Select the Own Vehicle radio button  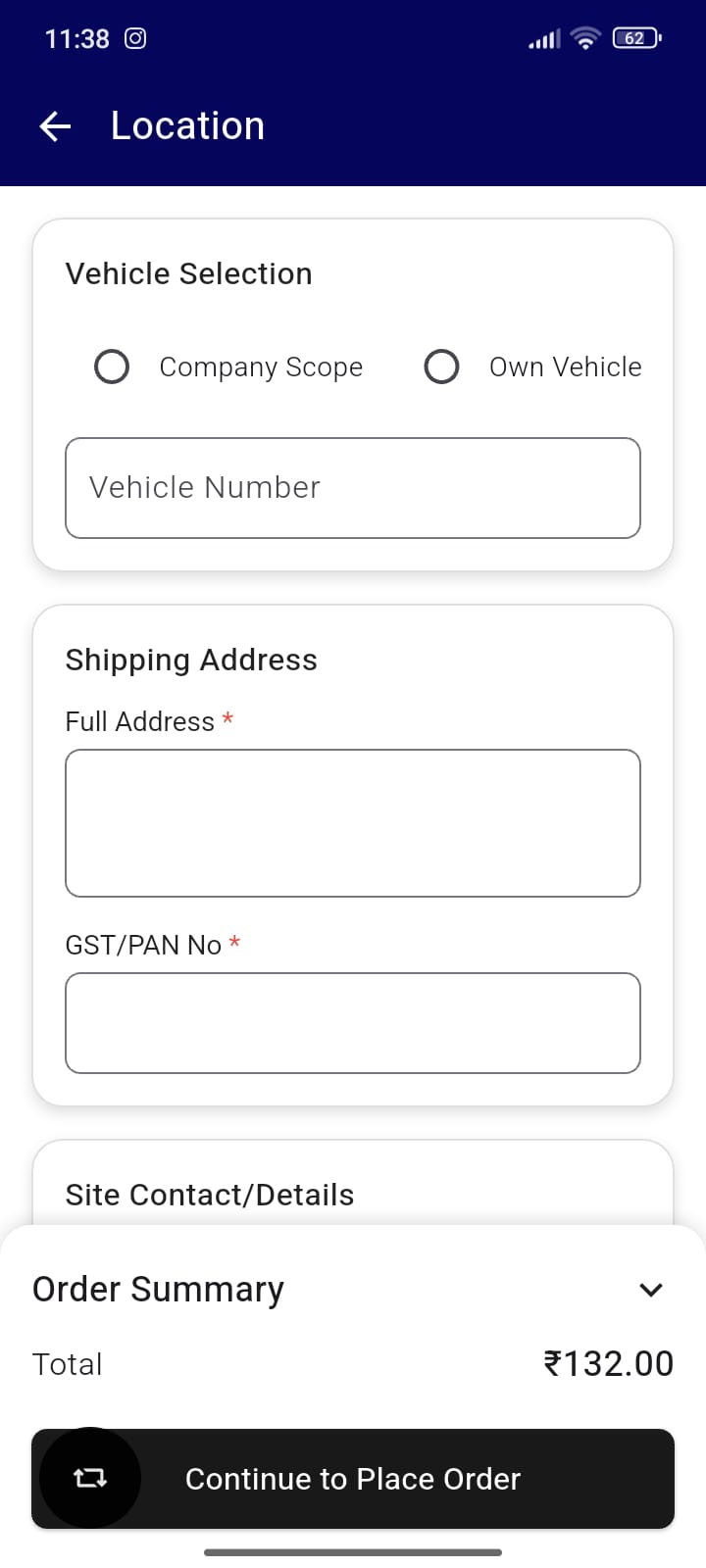(441, 367)
